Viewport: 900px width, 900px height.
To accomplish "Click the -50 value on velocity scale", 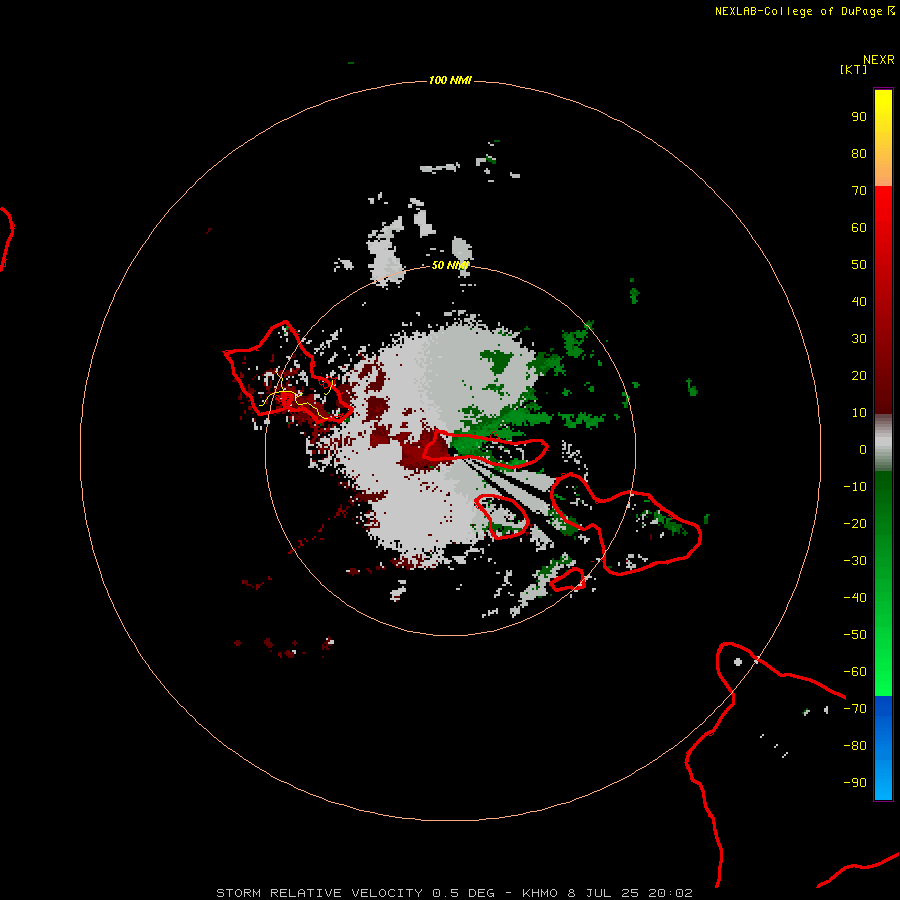I will pos(855,635).
